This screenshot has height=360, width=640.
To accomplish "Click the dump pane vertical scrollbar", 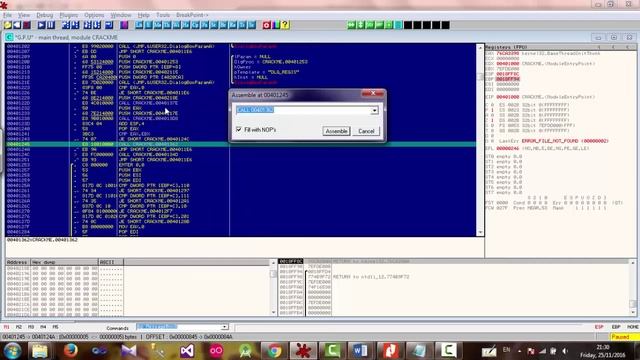I will (x=273, y=287).
